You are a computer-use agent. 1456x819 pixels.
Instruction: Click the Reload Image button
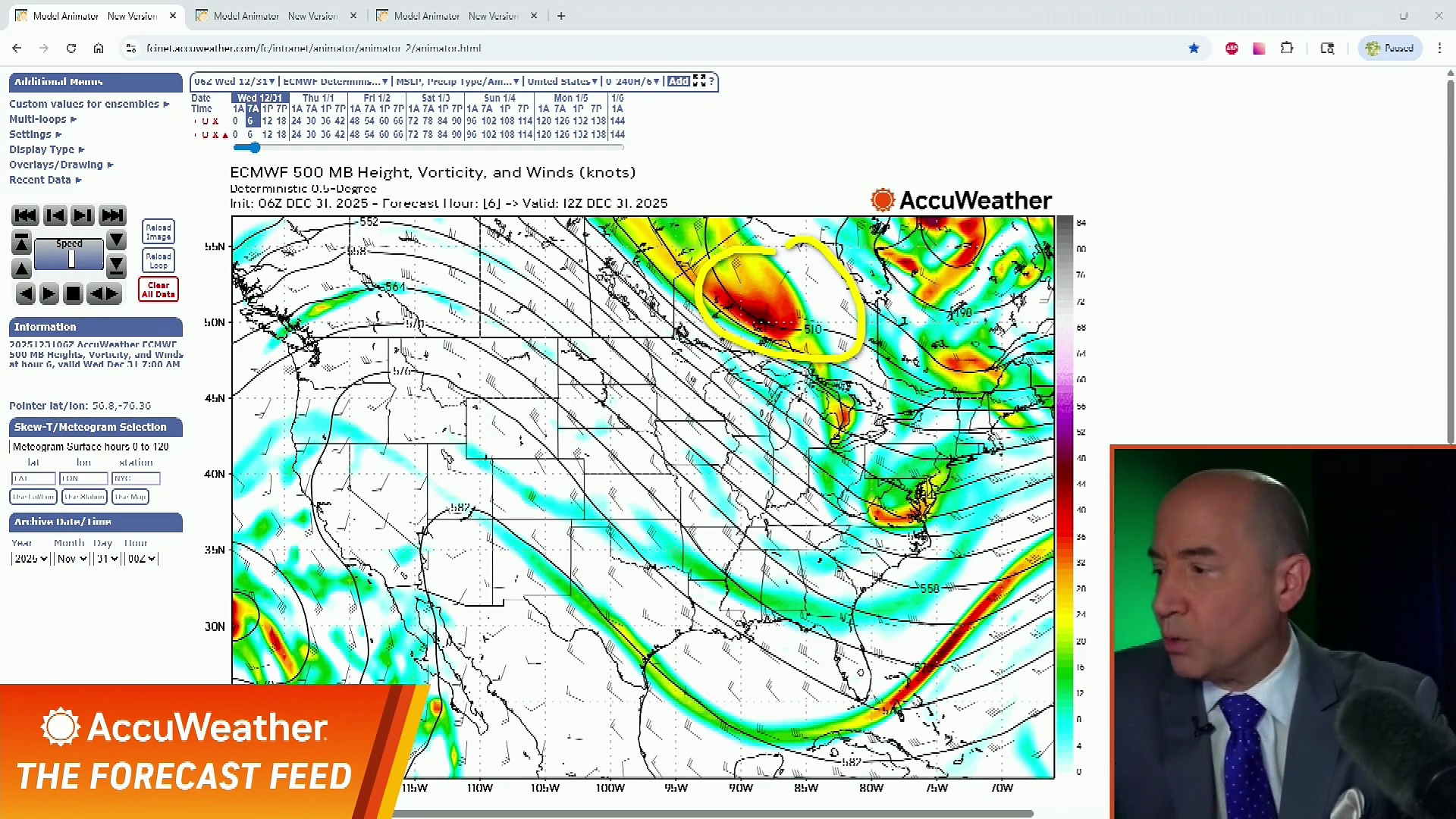158,232
